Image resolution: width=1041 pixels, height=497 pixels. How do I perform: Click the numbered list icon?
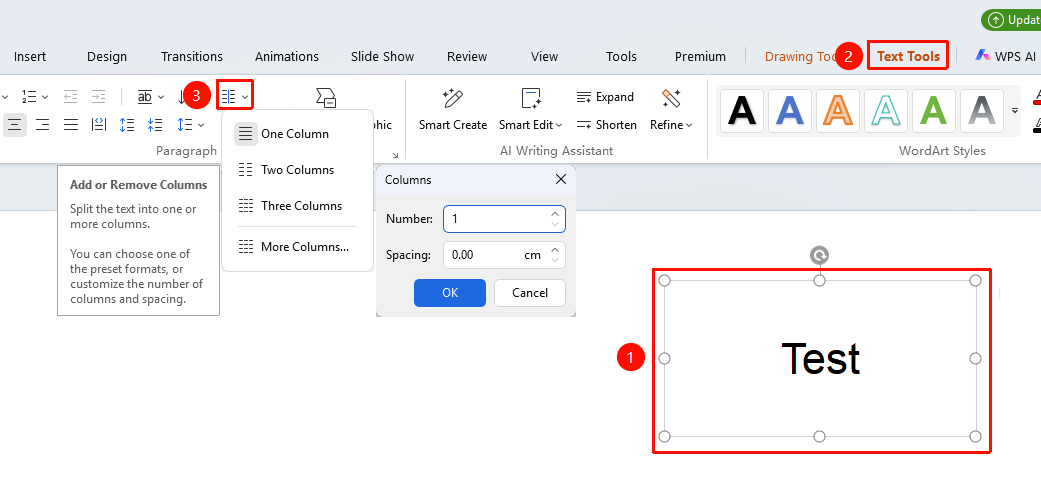pyautogui.click(x=29, y=97)
